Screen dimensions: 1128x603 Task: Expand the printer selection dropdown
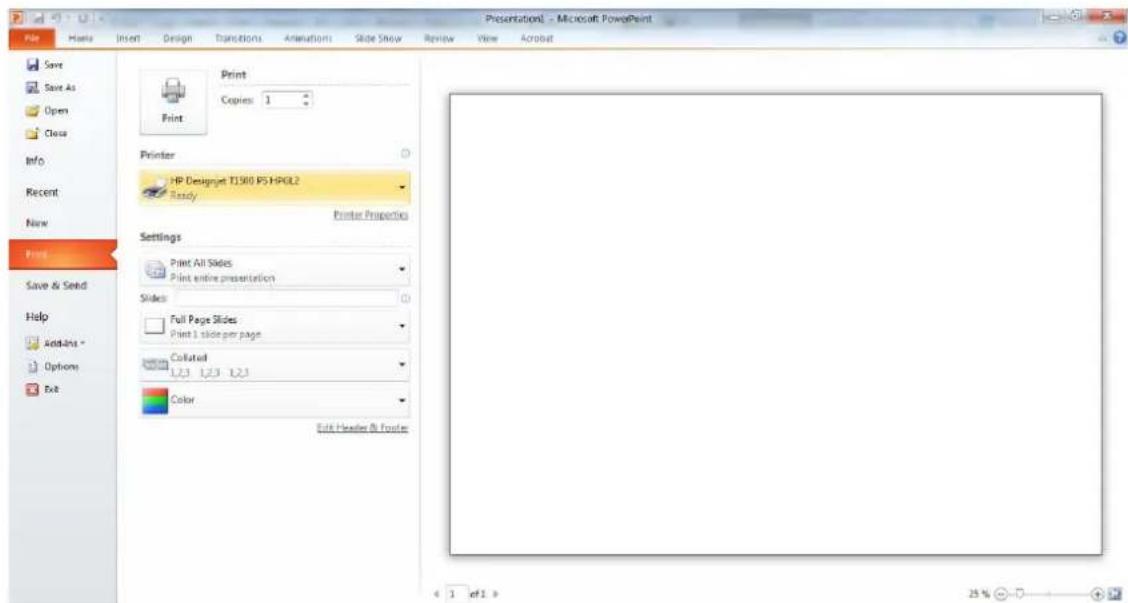click(x=402, y=189)
